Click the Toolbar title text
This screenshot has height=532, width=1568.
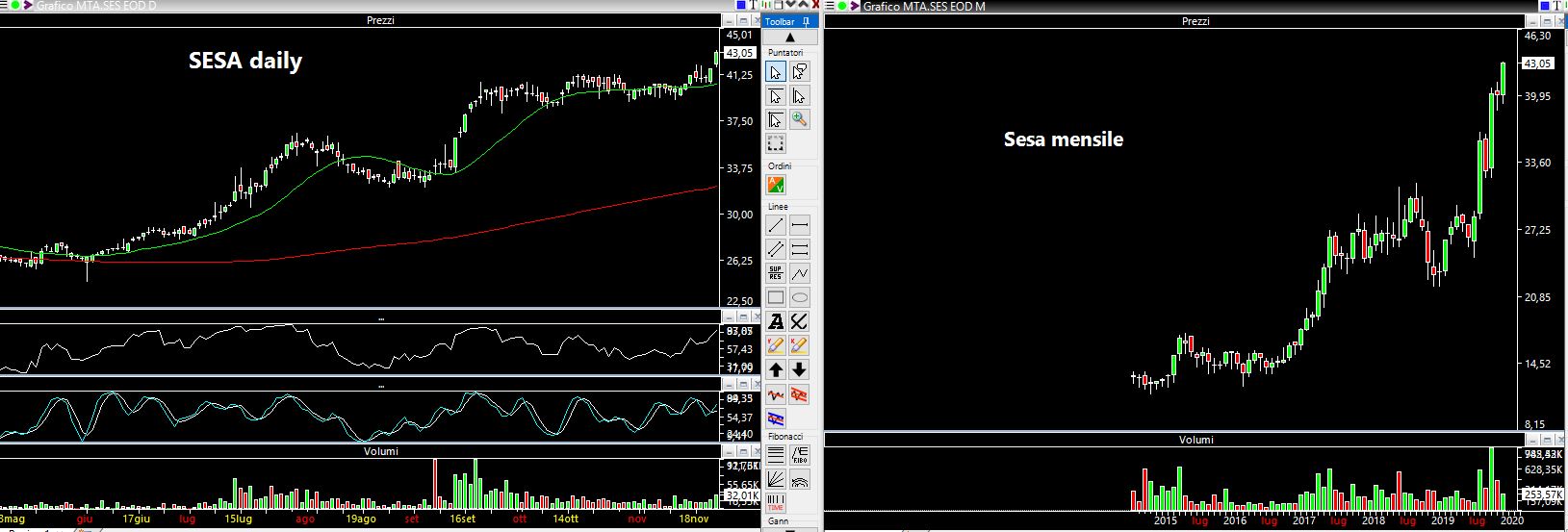(x=780, y=21)
